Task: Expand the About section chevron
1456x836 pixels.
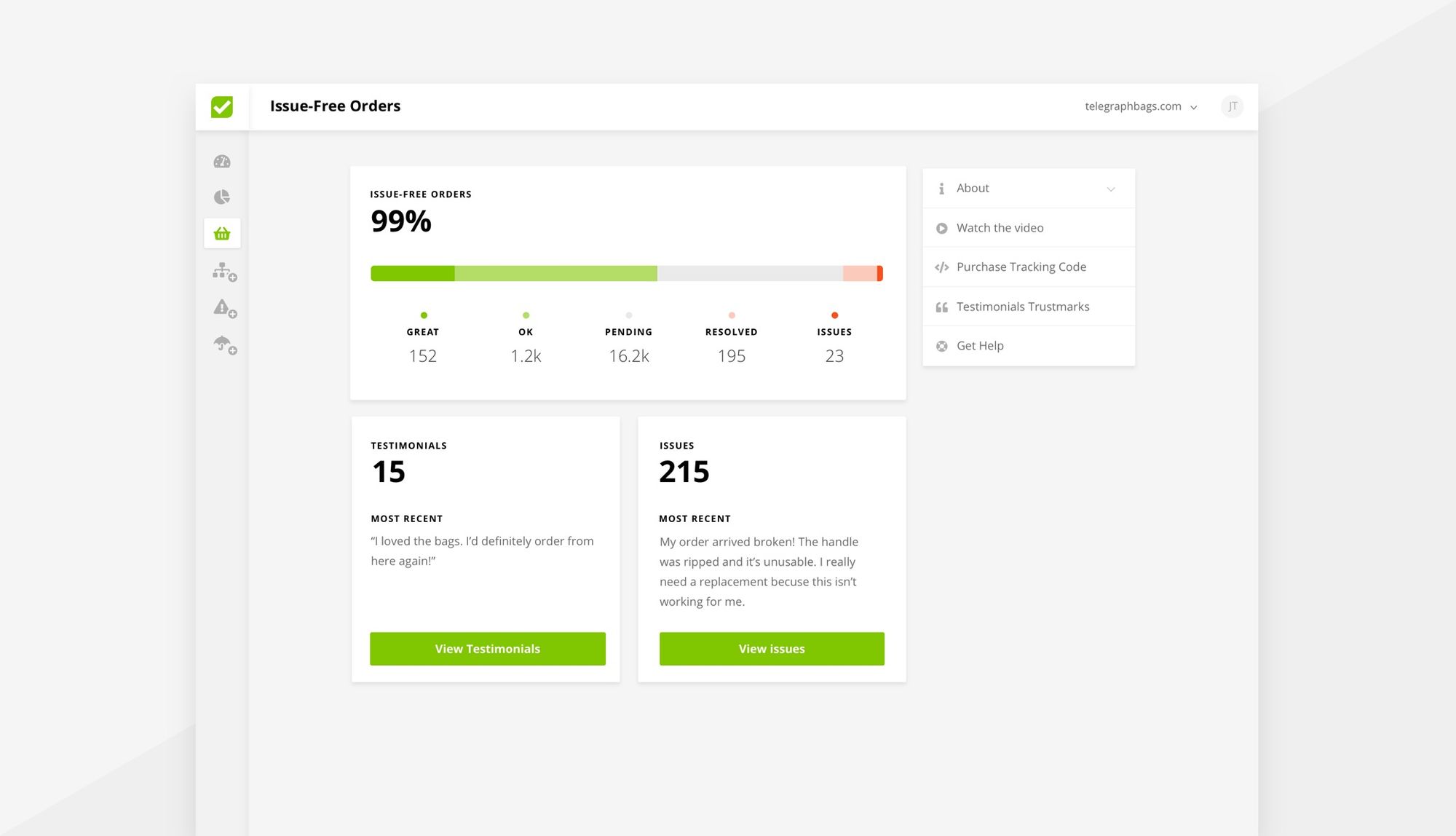Action: pos(1110,189)
